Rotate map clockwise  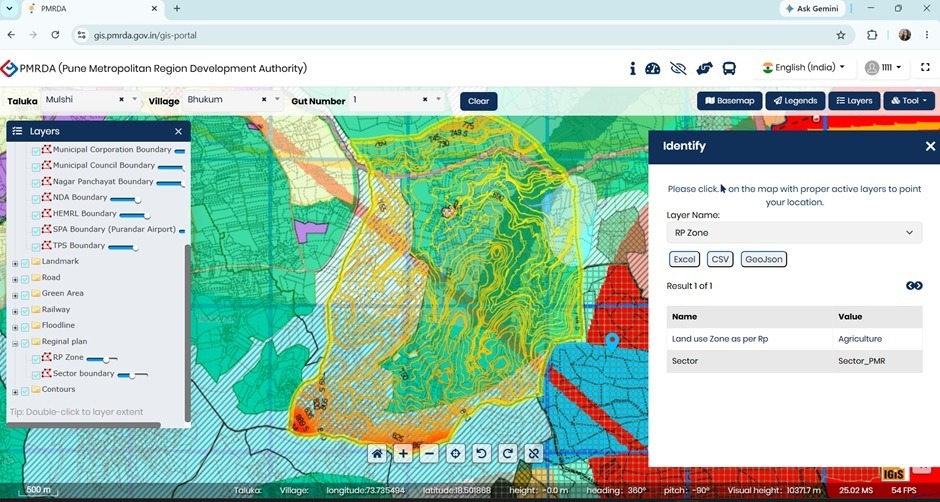pos(507,453)
